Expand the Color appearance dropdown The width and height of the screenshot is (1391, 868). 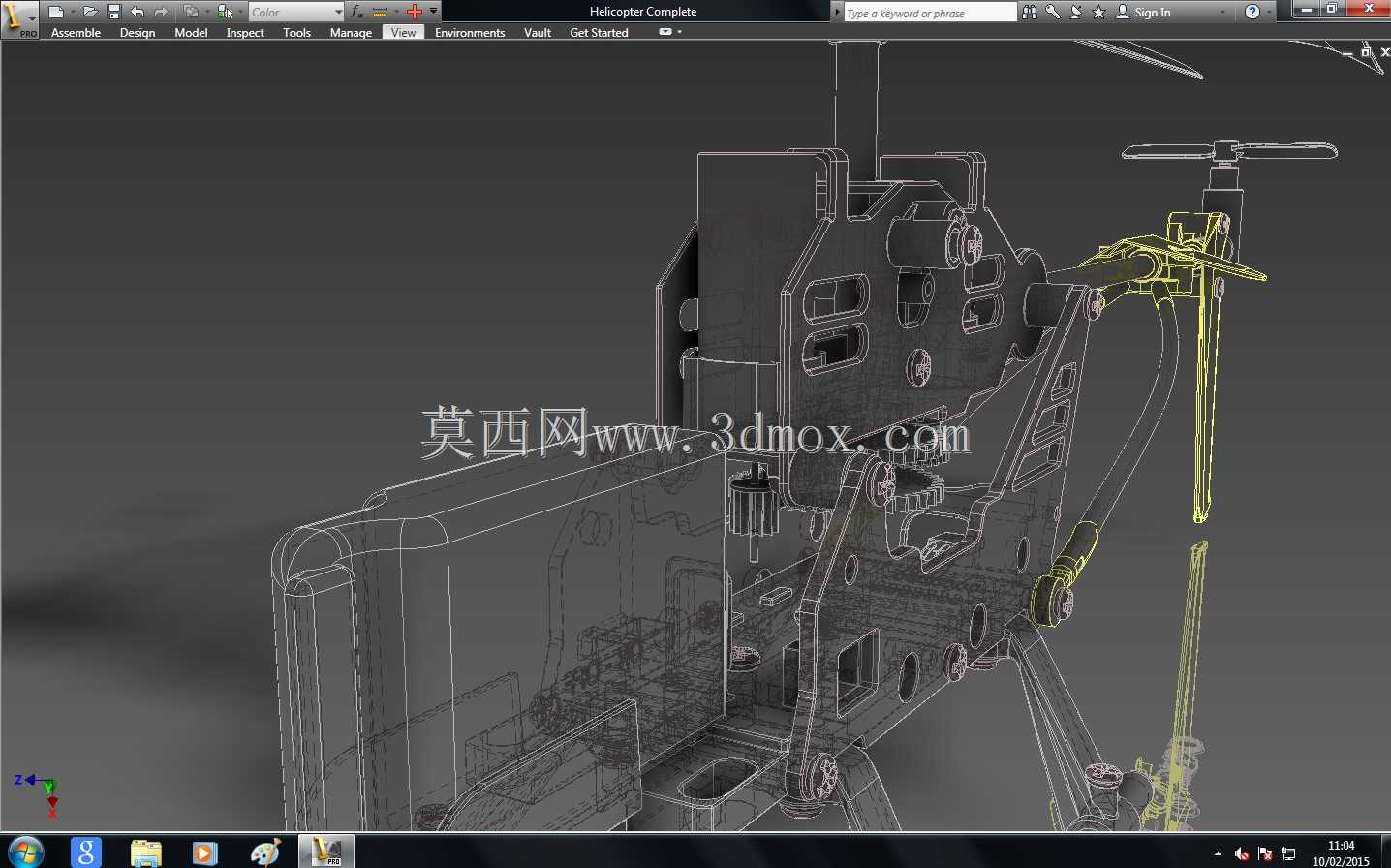(338, 12)
